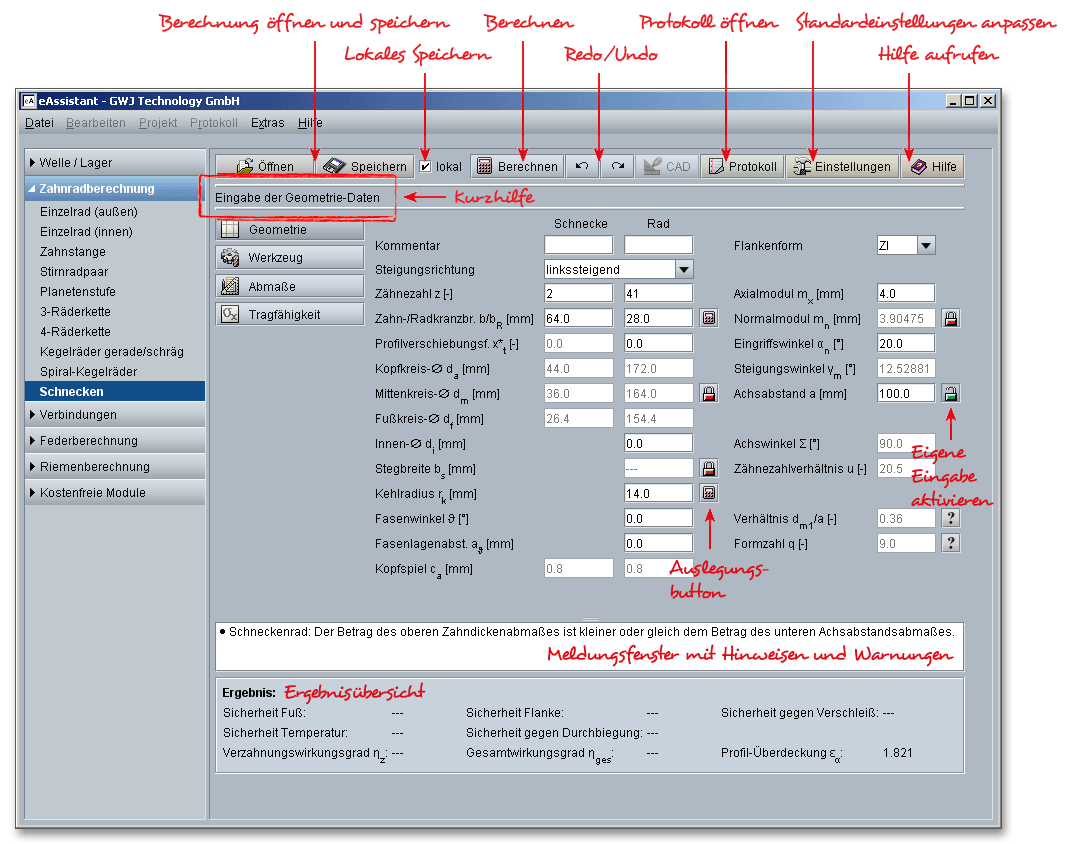Open Einstellungen from the toolbar

click(841, 167)
